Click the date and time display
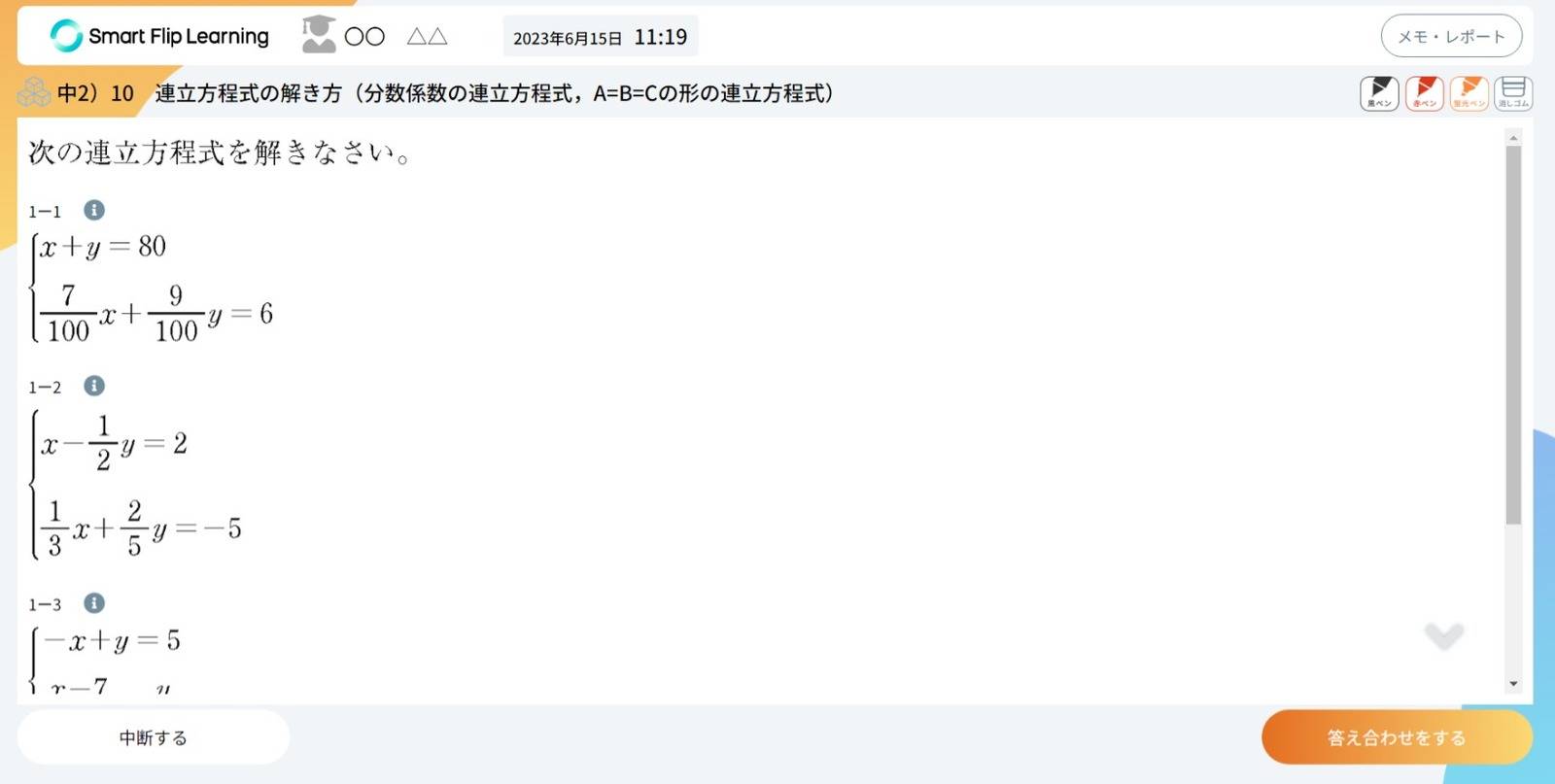 (600, 37)
